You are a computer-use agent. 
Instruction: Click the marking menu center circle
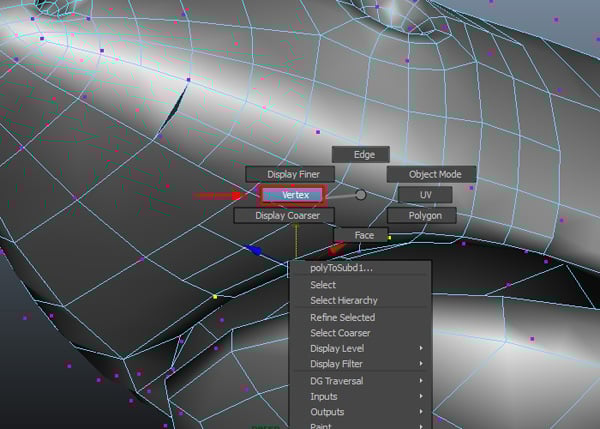[361, 194]
